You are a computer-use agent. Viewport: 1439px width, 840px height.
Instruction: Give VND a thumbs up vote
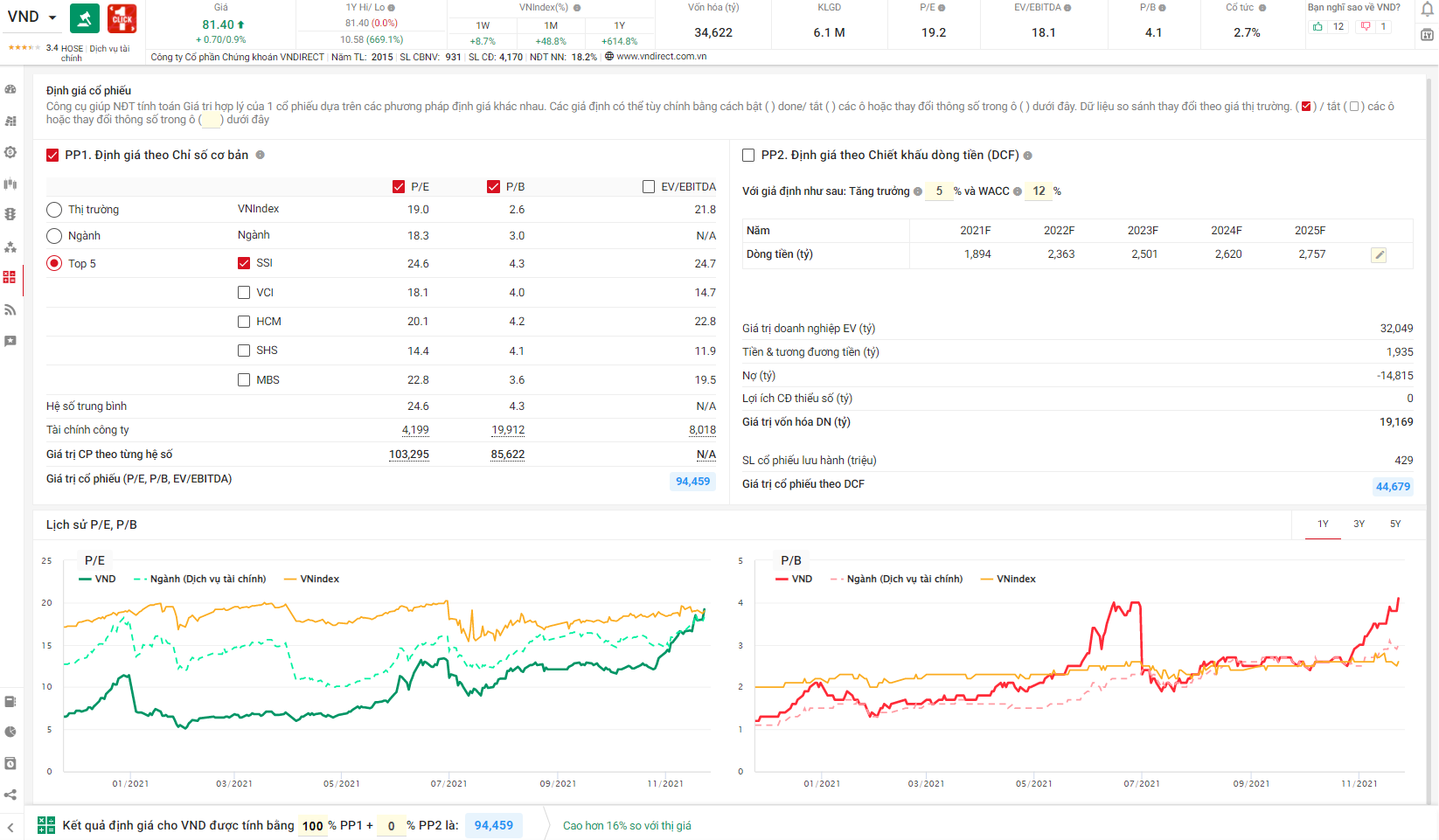click(x=1317, y=26)
